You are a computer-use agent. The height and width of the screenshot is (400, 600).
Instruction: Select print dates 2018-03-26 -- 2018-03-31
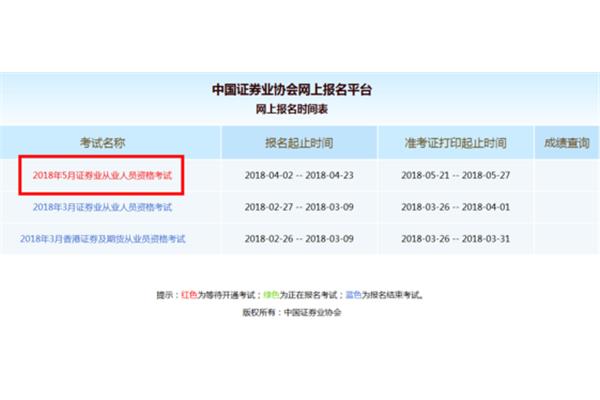pyautogui.click(x=455, y=239)
